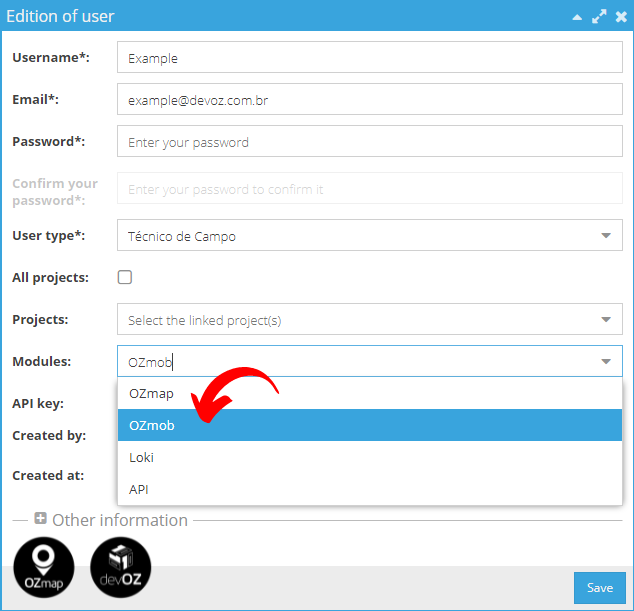Choose API in the modules list
This screenshot has height=611, width=634.
coord(370,489)
